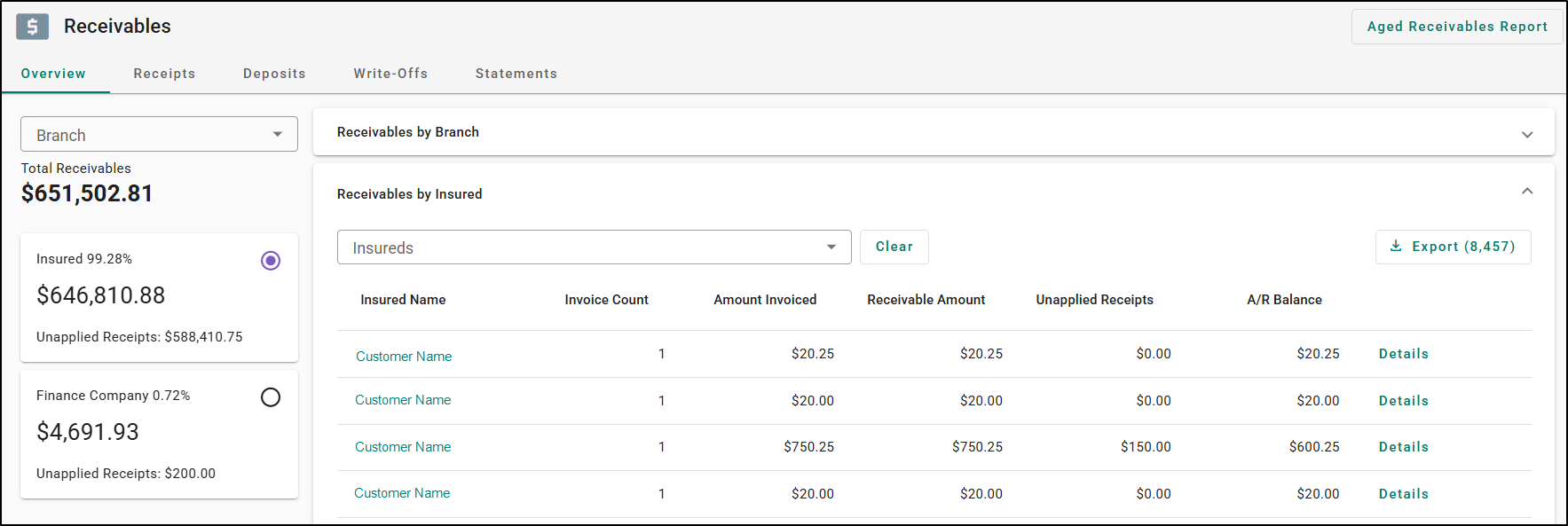
Task: Click the Receivables dollar sign icon
Action: pos(32,27)
